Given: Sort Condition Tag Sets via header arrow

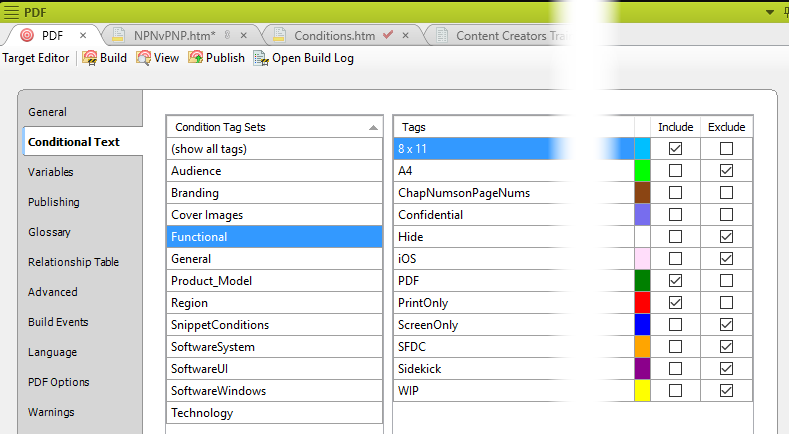Looking at the screenshot, I should click(x=374, y=127).
